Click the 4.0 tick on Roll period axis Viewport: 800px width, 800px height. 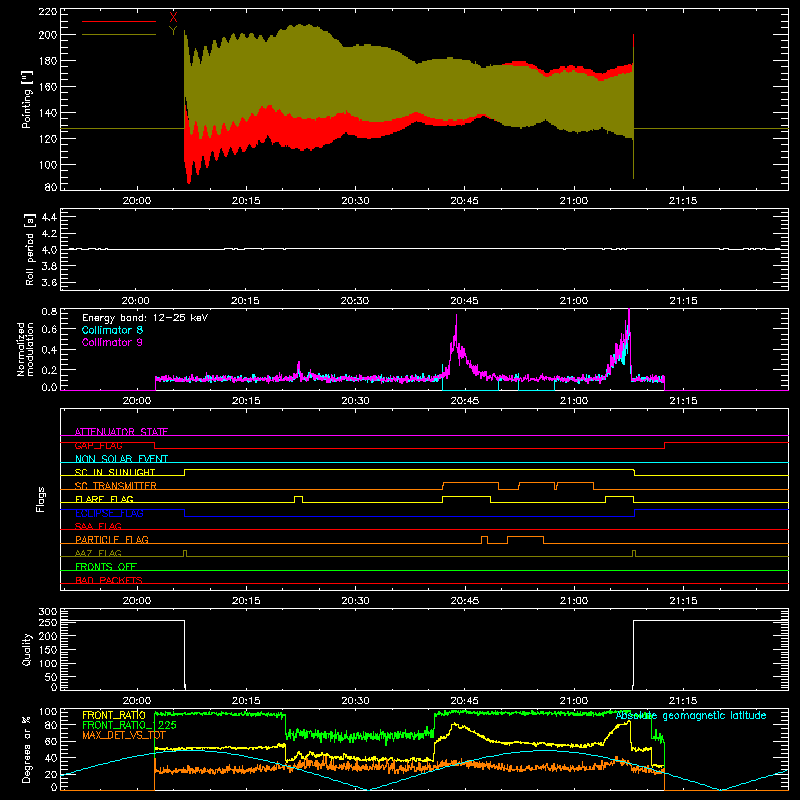coord(49,249)
